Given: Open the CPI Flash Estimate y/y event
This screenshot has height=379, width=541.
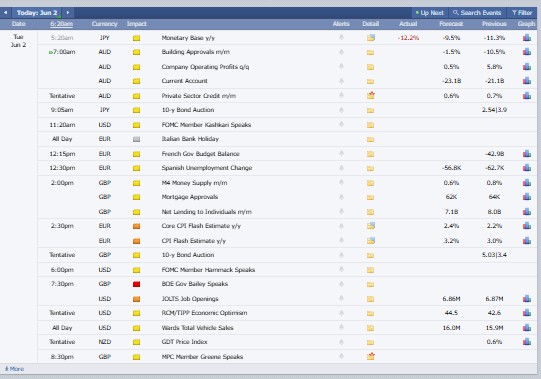Looking at the screenshot, I should (194, 241).
